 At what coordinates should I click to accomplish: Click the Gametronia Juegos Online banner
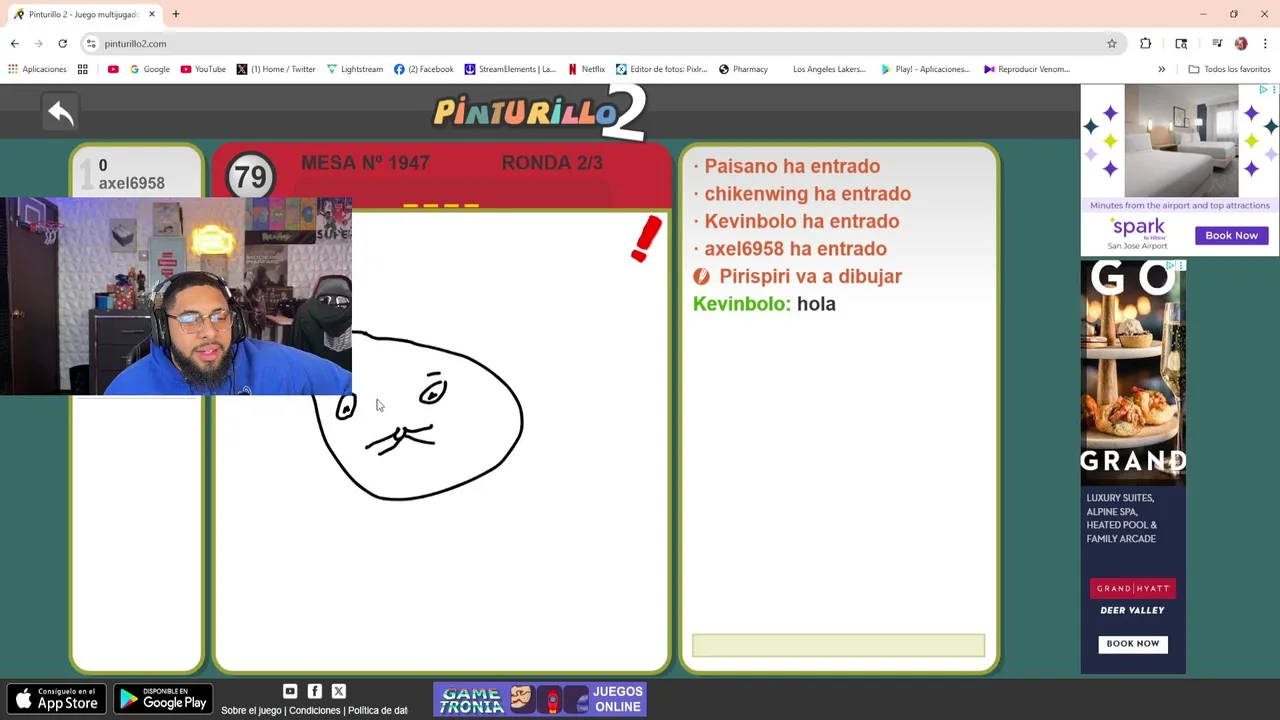540,699
